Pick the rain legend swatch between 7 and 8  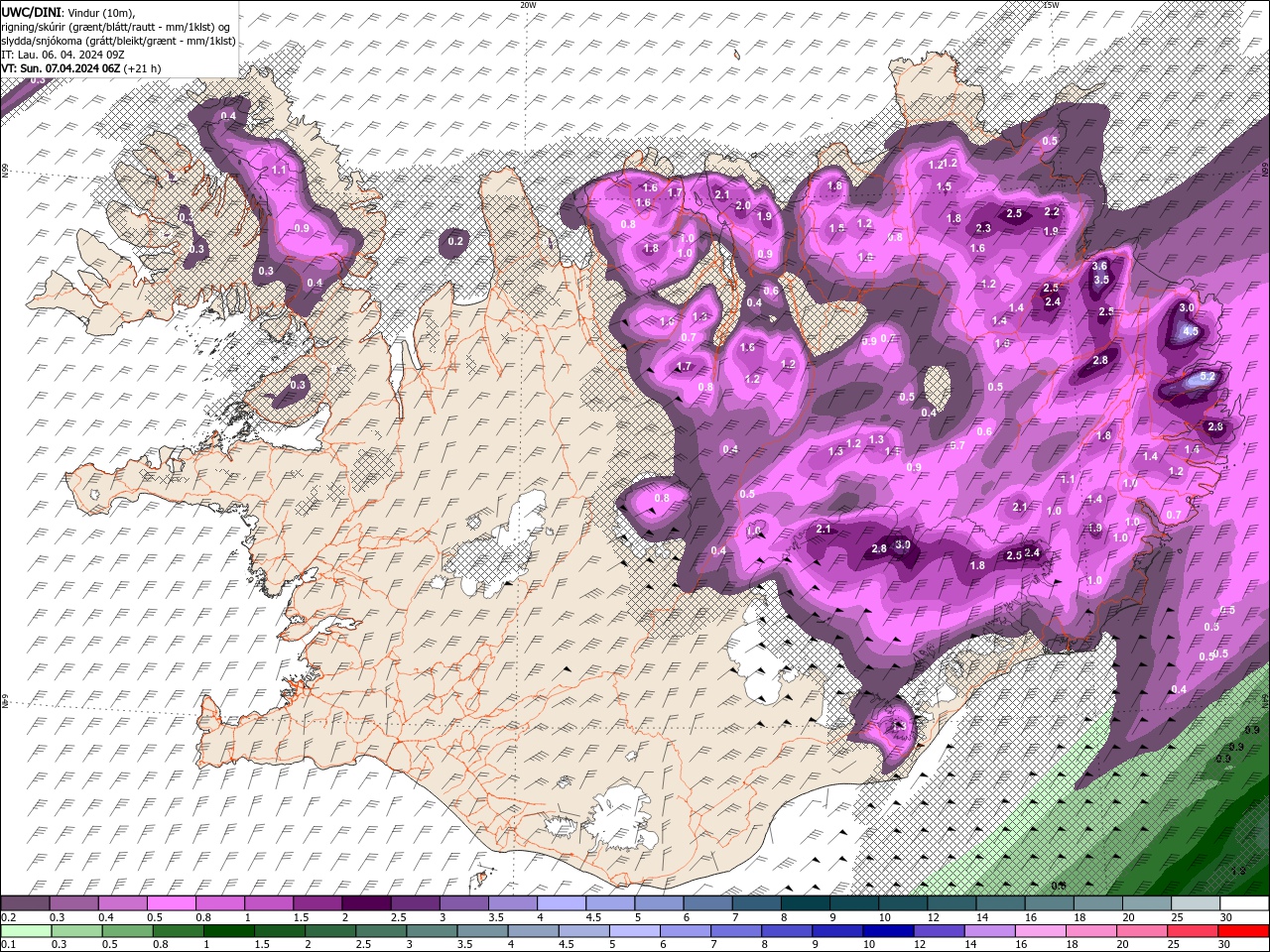[734, 930]
